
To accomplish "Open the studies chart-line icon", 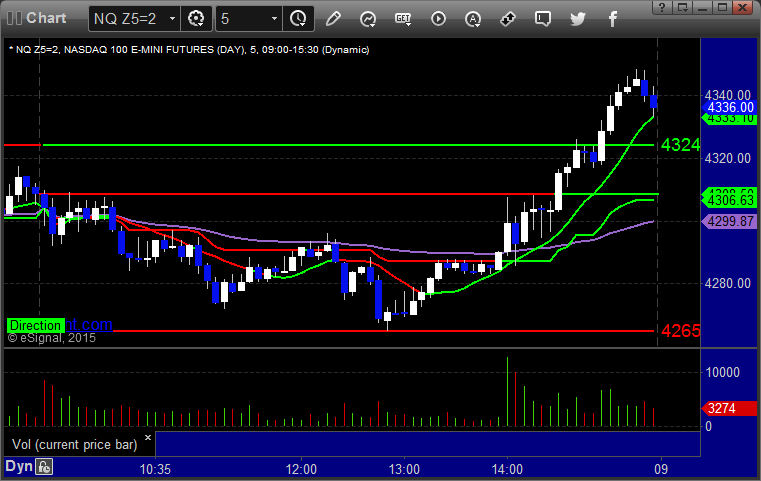I will [368, 19].
